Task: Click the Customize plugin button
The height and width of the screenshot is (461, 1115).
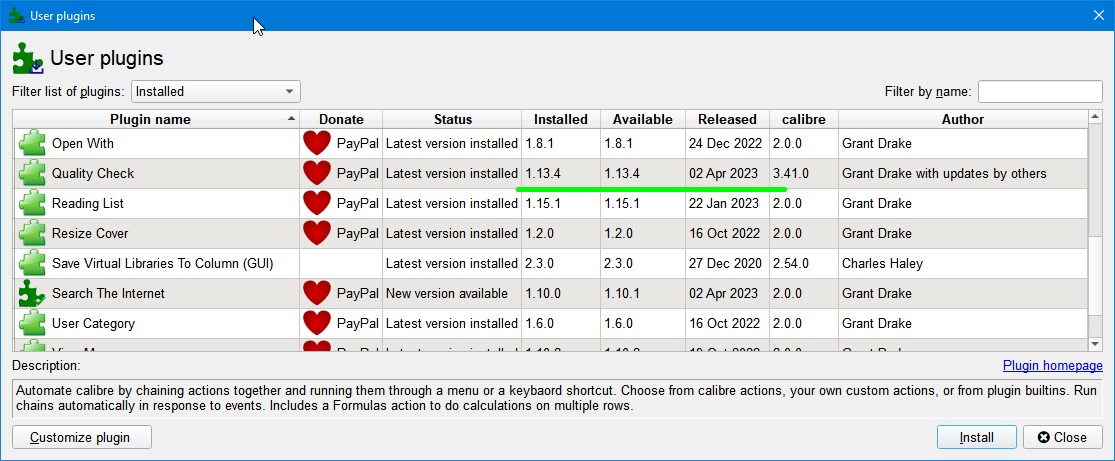Action: (x=82, y=437)
